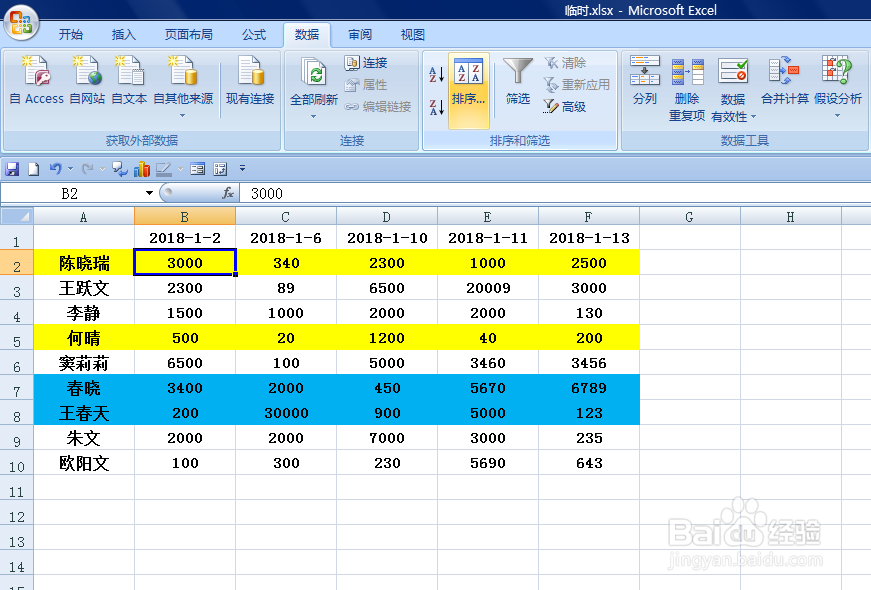Expand the Refresh All (全部刷新) dropdown arrow

pyautogui.click(x=313, y=116)
